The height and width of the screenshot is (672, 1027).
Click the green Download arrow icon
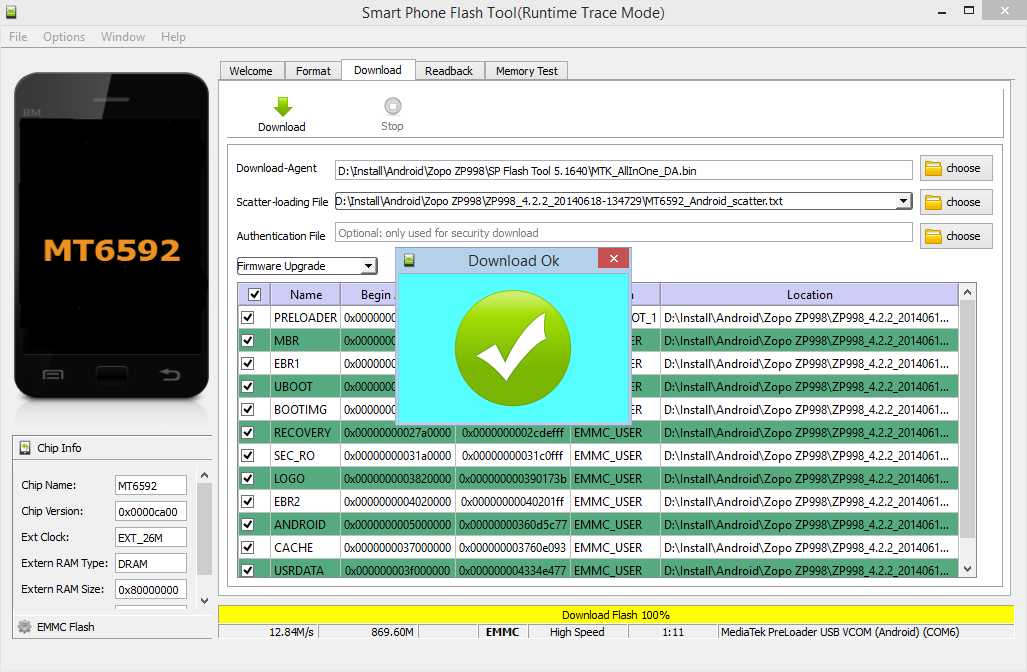point(282,106)
